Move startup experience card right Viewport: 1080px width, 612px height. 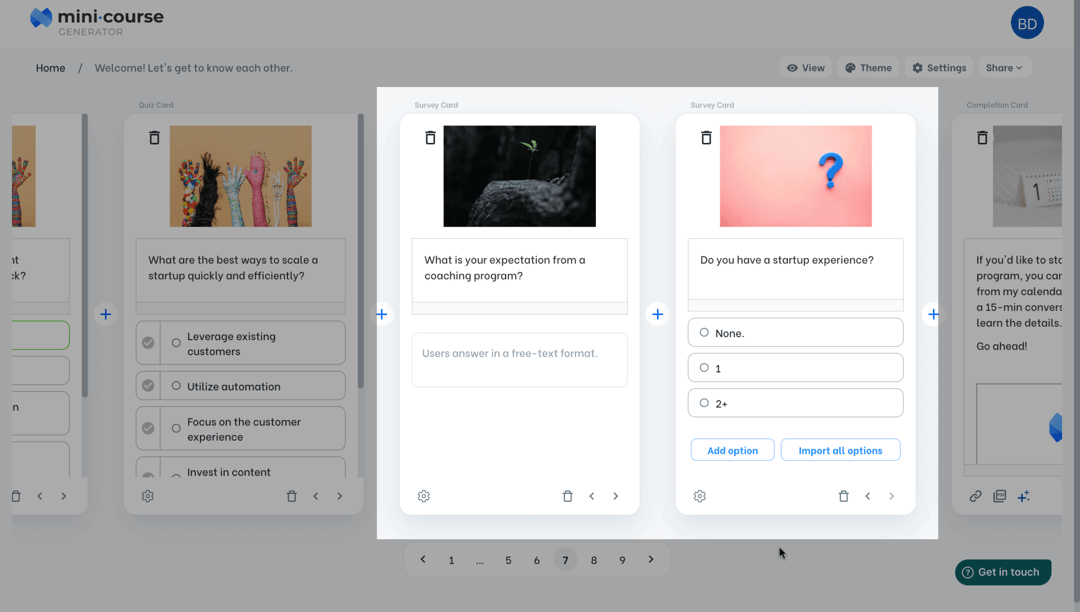(x=891, y=496)
